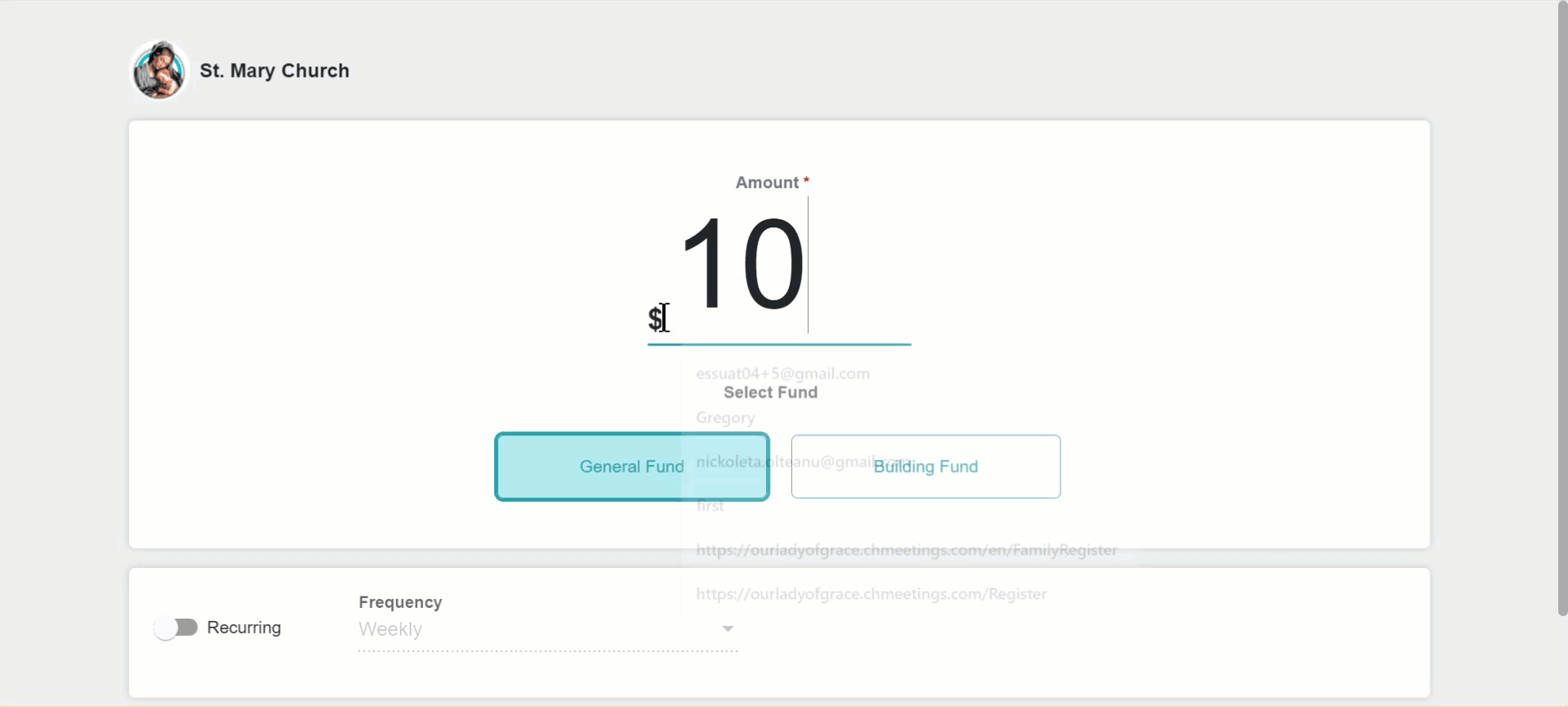Click the dollar sign symbol before amount
The height and width of the screenshot is (707, 1568).
655,317
